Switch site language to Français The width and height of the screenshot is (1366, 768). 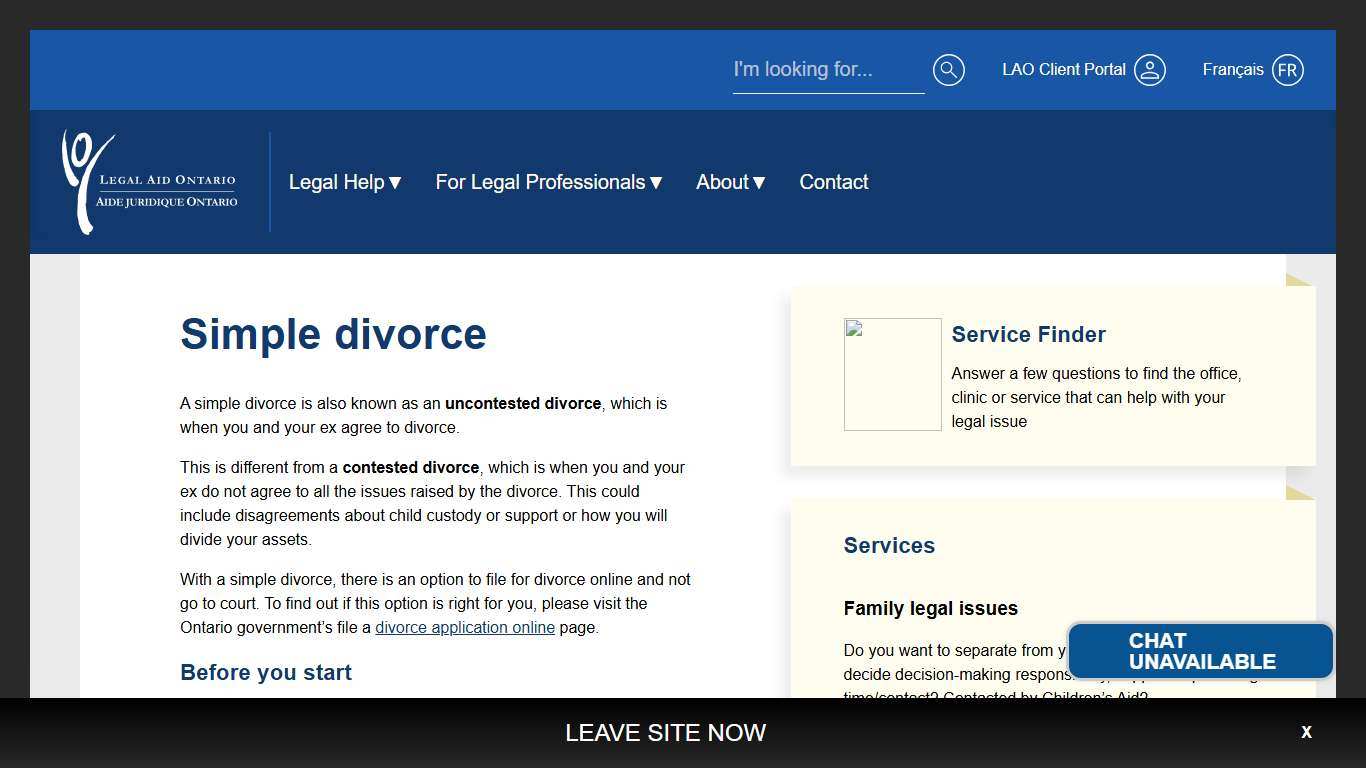(1232, 69)
